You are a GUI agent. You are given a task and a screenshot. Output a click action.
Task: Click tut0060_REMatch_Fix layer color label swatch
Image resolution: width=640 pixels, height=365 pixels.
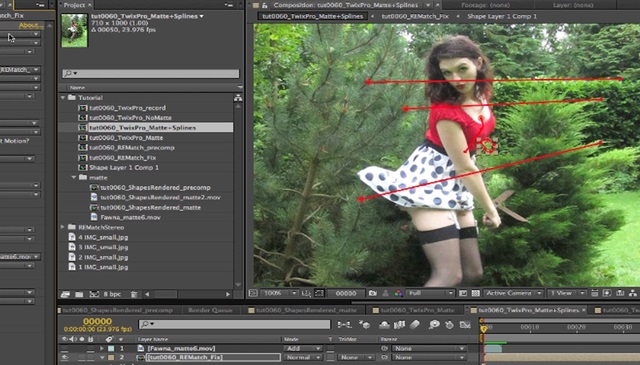tap(111, 357)
